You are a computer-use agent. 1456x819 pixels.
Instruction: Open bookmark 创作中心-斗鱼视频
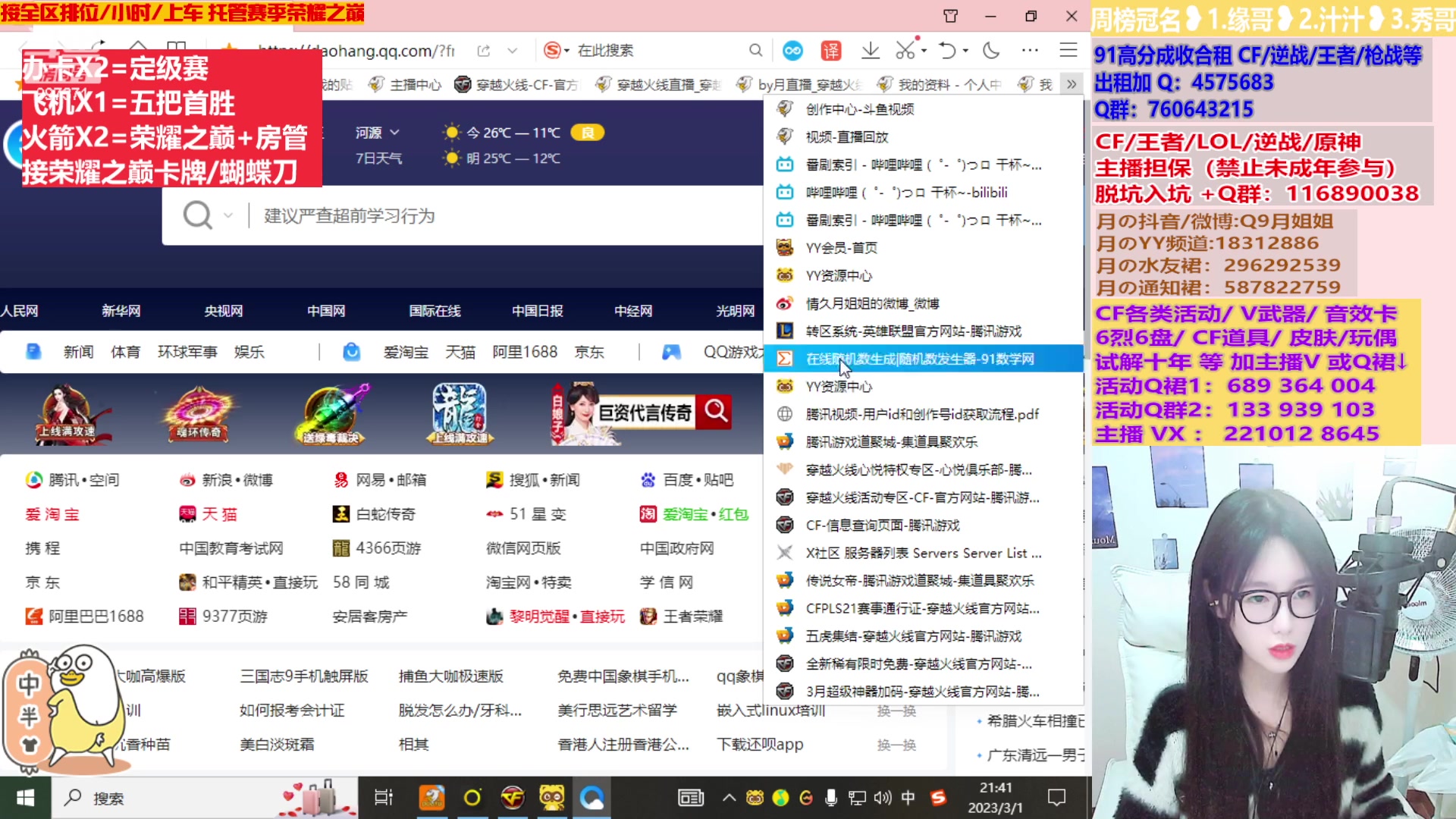(x=923, y=109)
